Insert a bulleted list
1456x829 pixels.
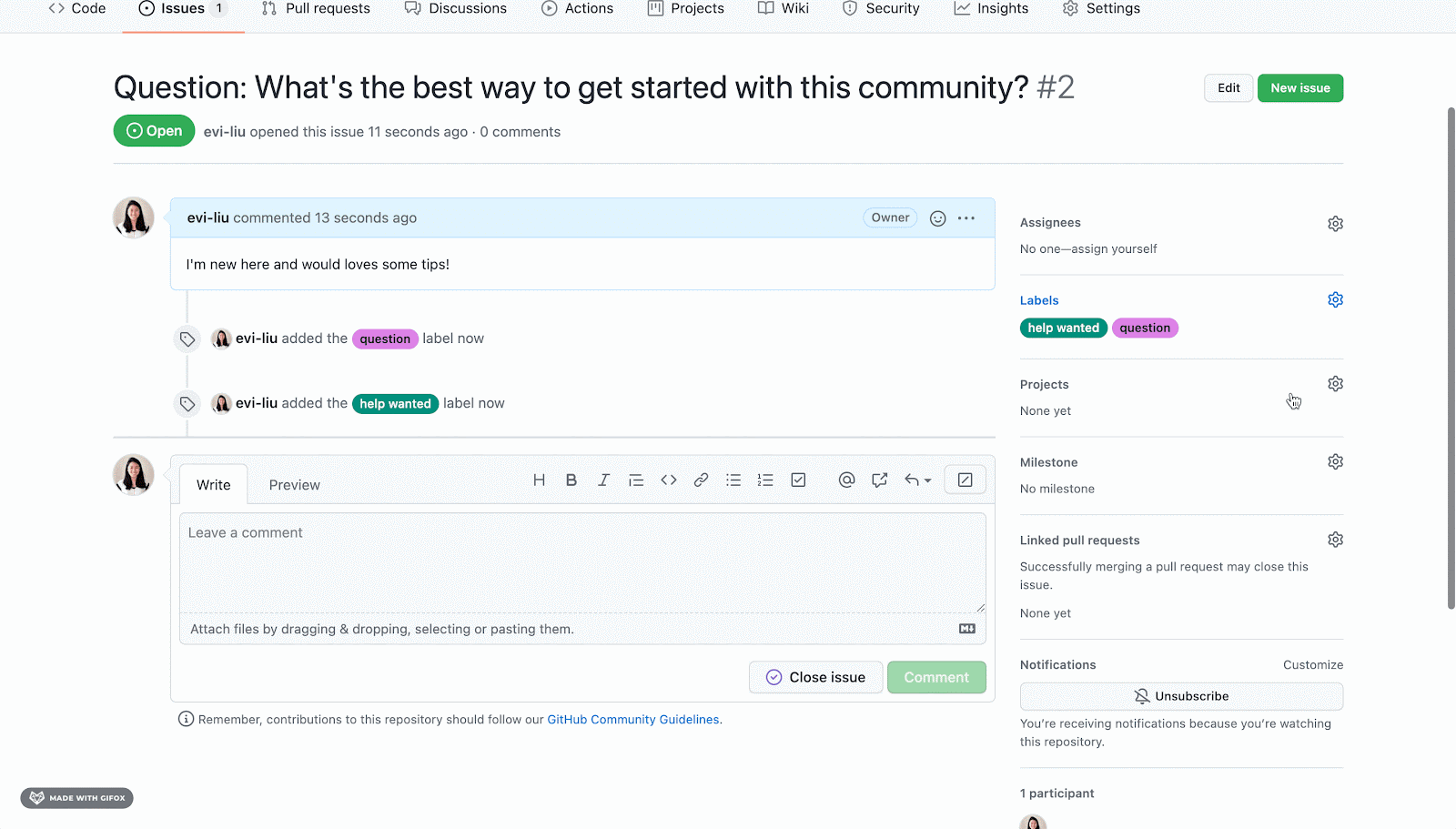tap(733, 480)
